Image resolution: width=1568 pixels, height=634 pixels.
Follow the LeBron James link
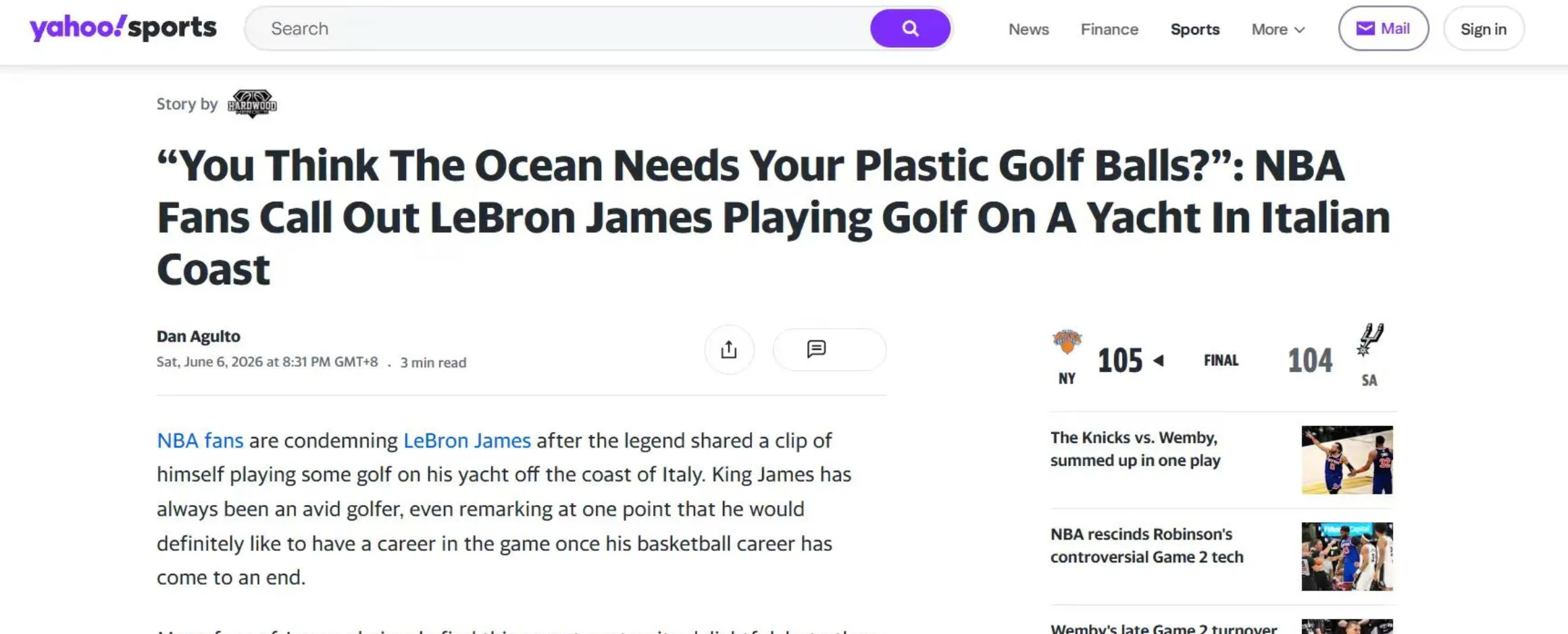467,440
